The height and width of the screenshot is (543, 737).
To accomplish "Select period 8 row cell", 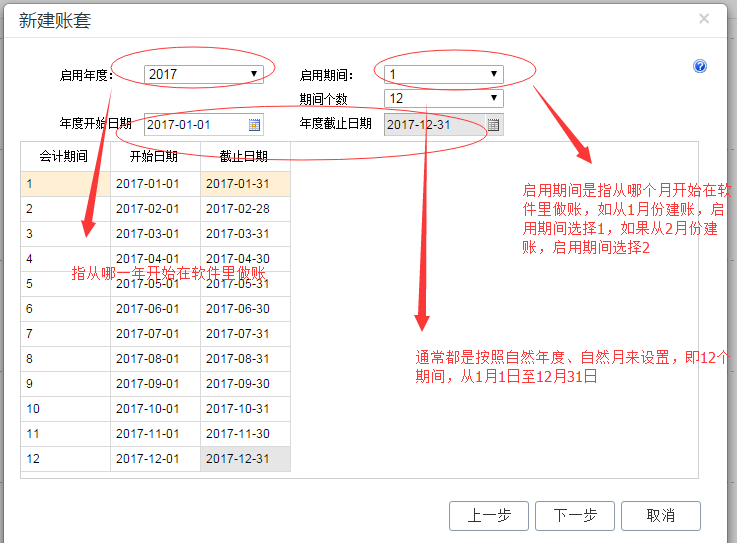I will point(65,359).
